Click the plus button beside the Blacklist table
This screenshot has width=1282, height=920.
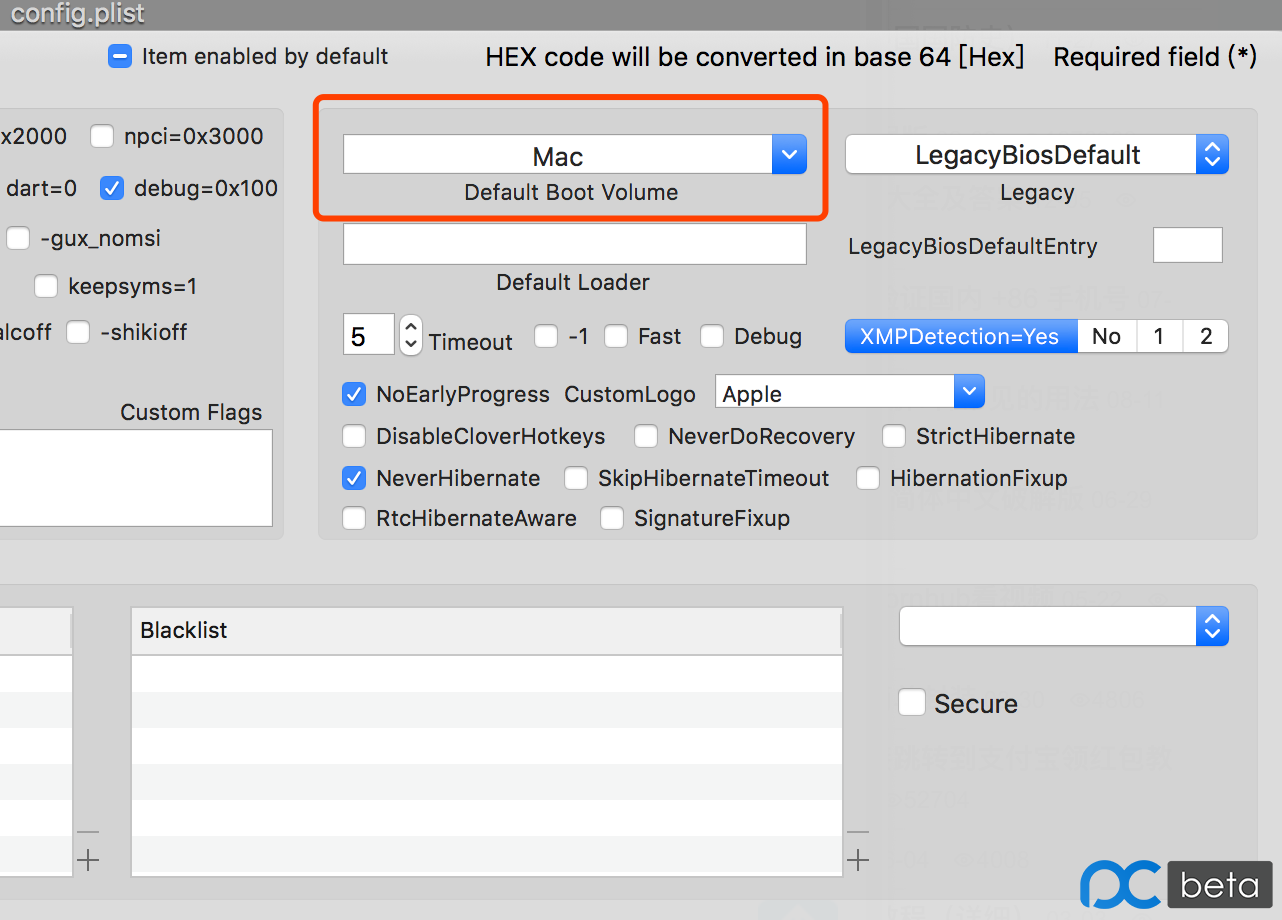click(x=858, y=860)
